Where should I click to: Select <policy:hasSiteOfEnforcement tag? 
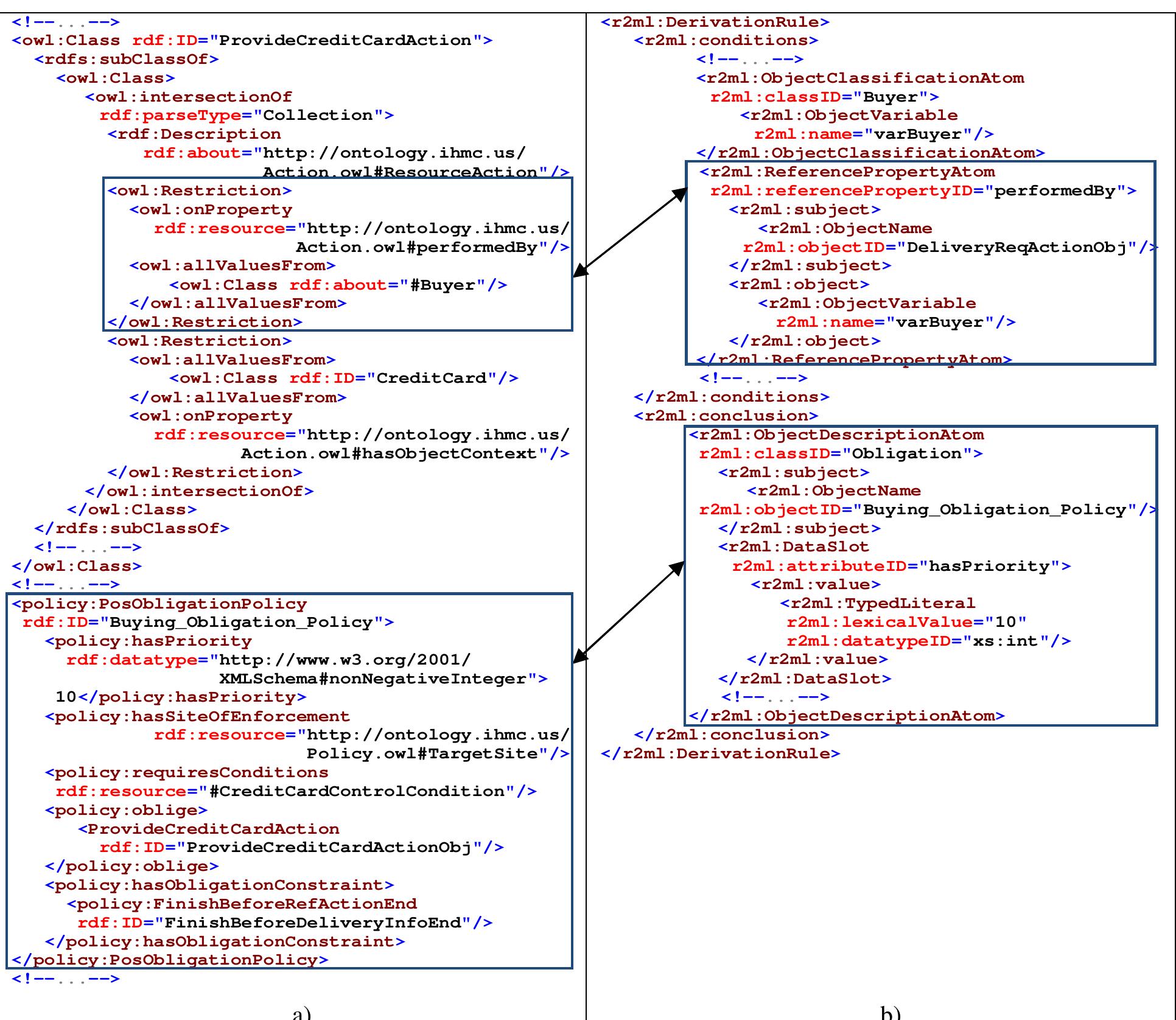[x=198, y=717]
